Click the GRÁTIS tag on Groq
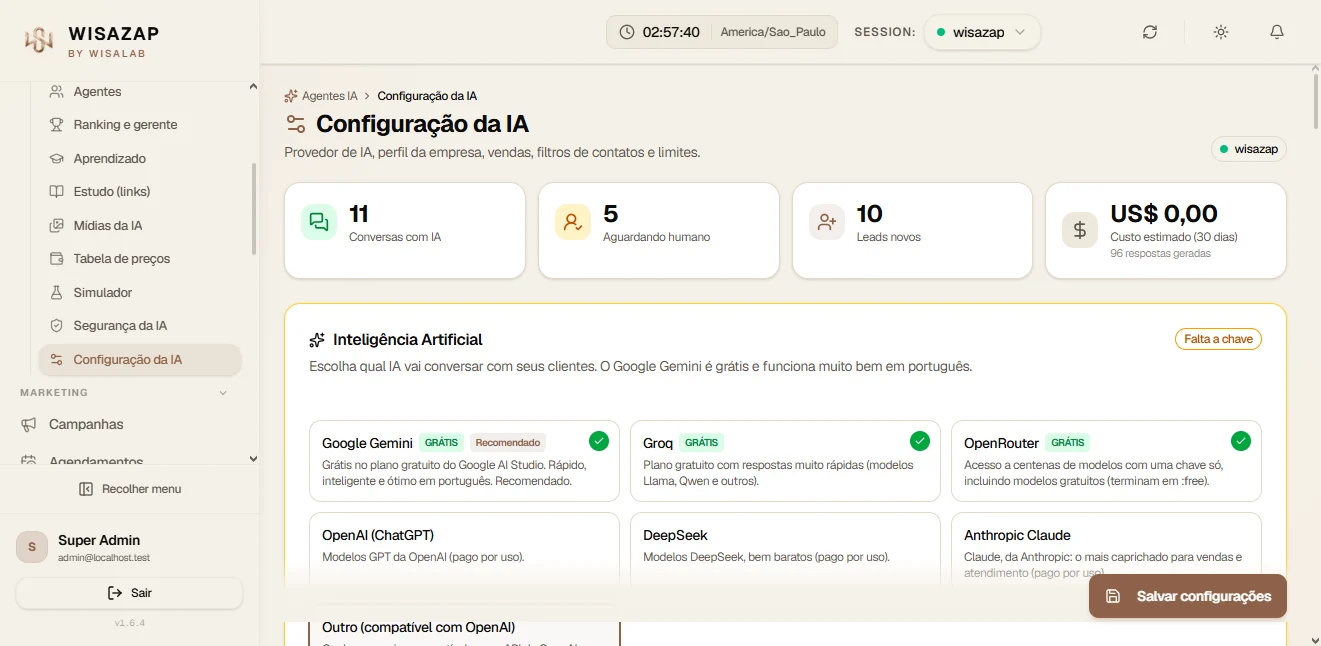Image resolution: width=1321 pixels, height=646 pixels. tap(701, 443)
